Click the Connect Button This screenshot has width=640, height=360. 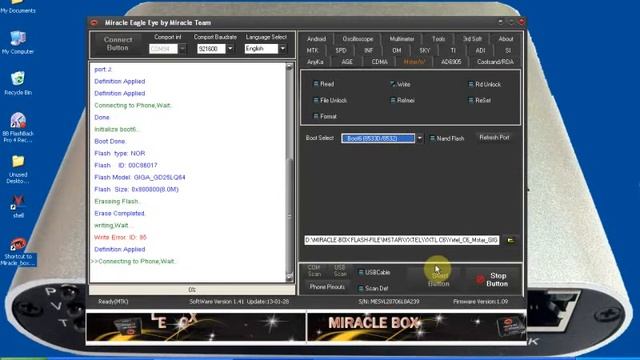118,44
